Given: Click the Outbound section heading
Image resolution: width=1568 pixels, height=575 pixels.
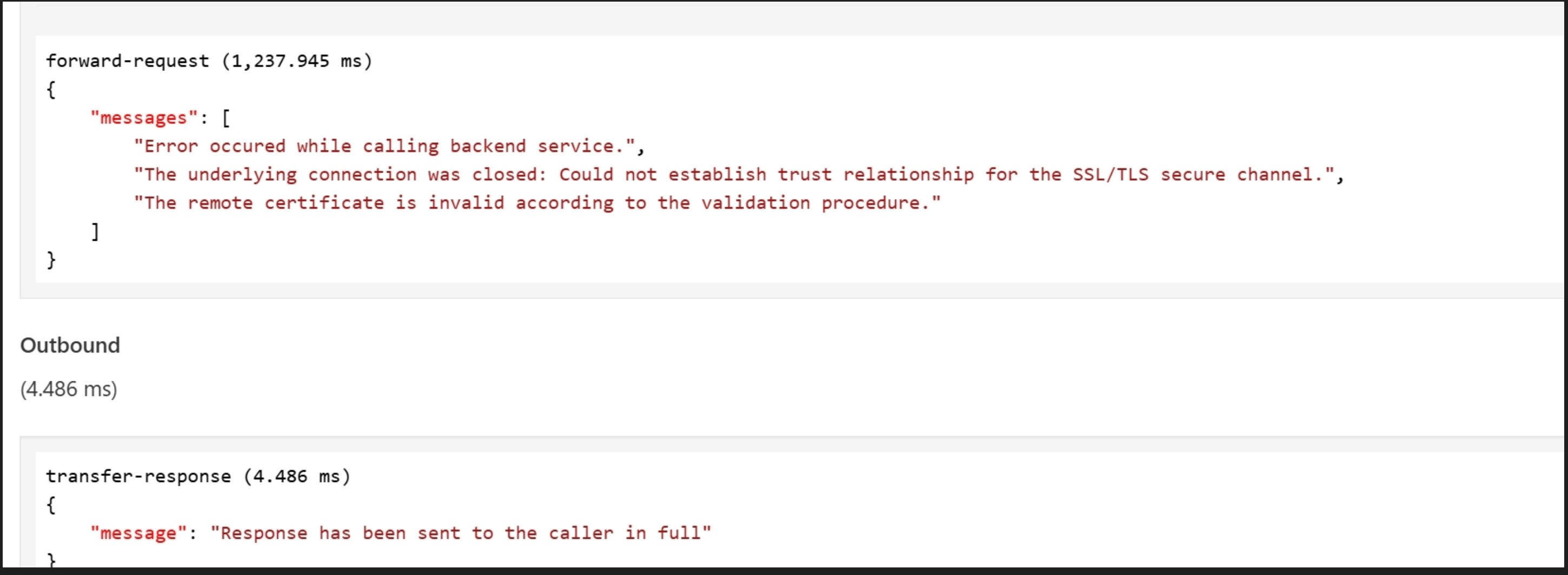Looking at the screenshot, I should [x=70, y=345].
